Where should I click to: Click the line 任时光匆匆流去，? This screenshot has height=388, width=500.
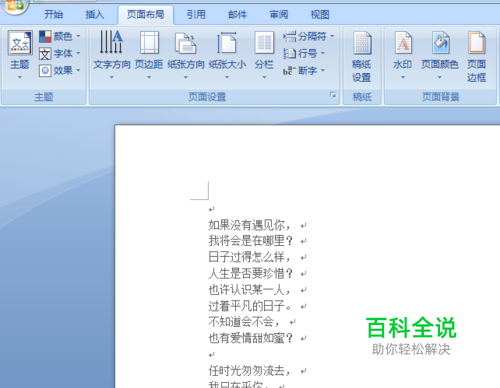point(250,371)
